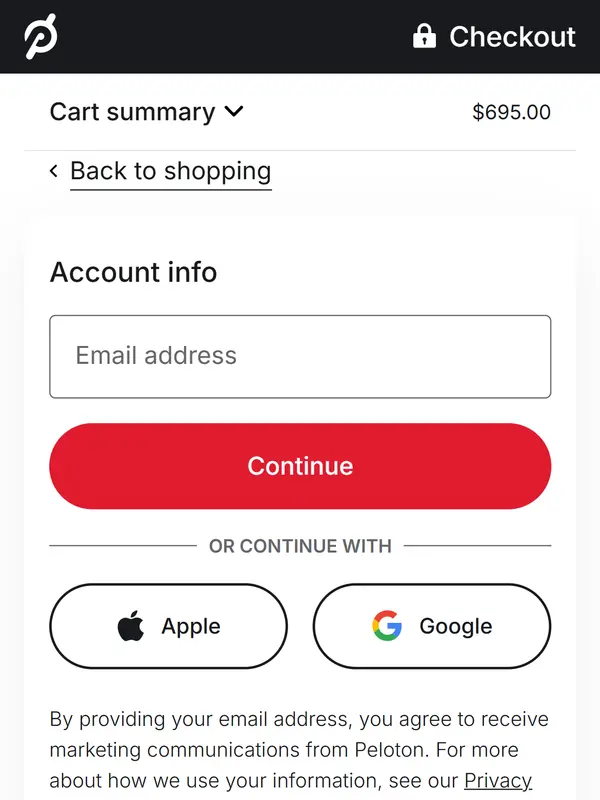
Task: Follow the Back to shopping link
Action: (170, 171)
